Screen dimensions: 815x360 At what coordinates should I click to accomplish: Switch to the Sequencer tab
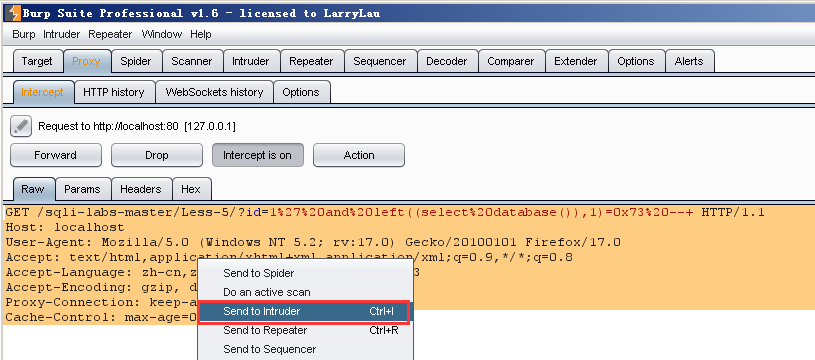(379, 61)
